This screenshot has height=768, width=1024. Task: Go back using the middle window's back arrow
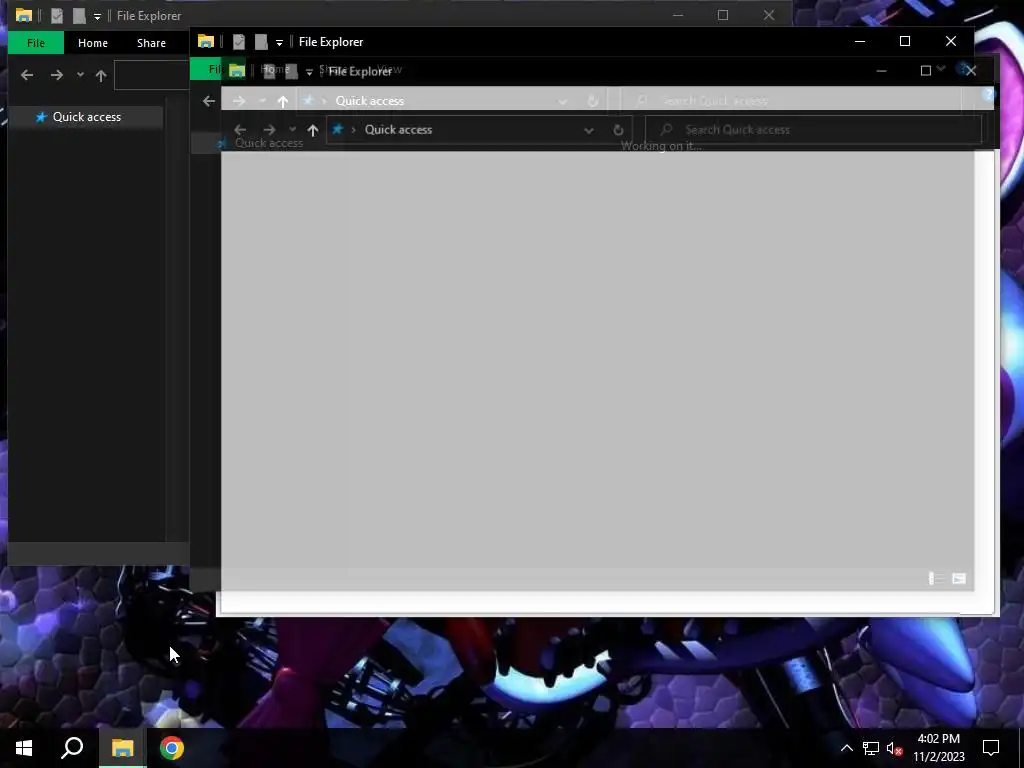[209, 101]
